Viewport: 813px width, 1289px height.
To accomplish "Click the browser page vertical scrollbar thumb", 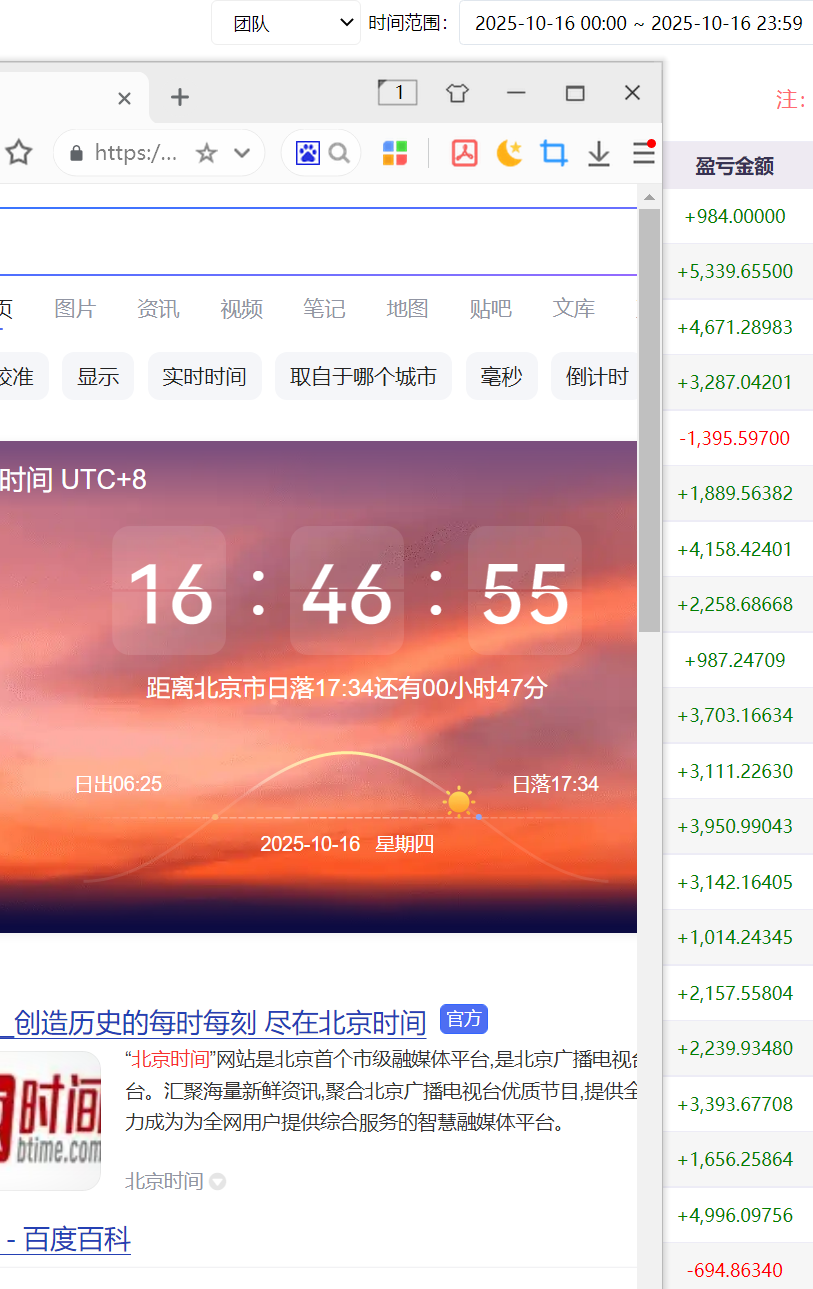I will pos(649,420).
